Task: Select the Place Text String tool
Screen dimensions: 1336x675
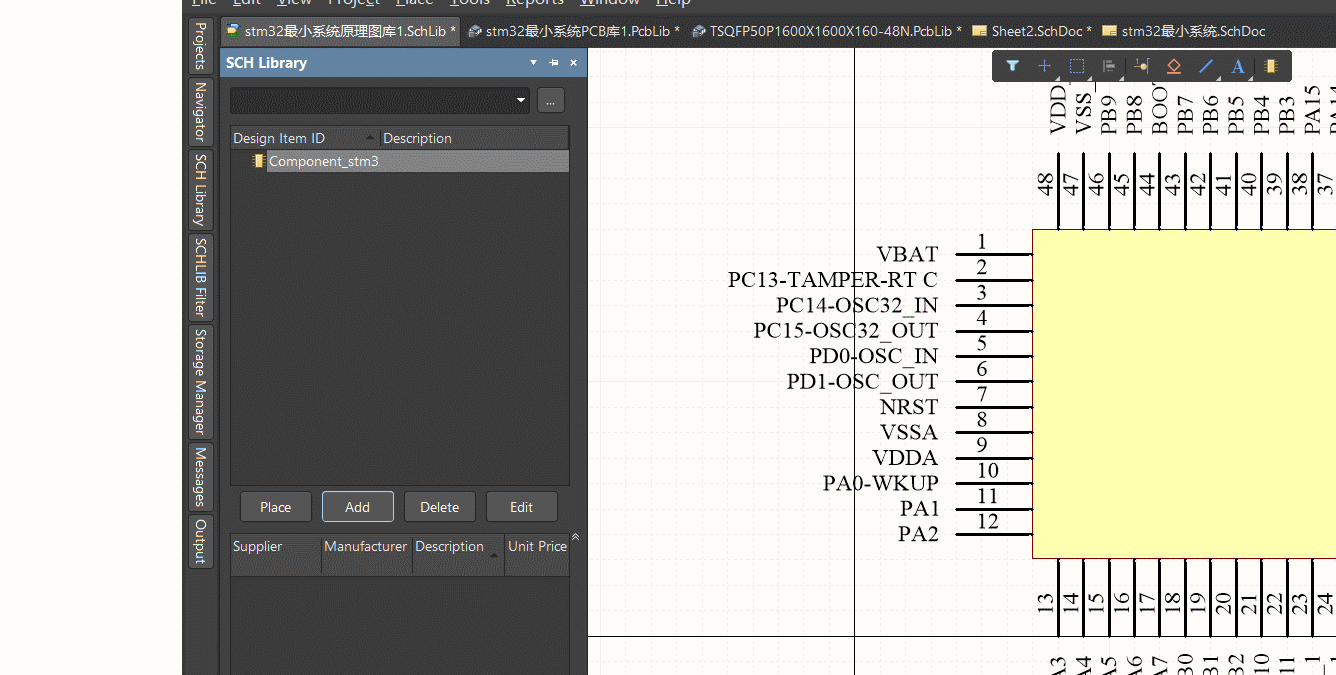Action: 1238,67
